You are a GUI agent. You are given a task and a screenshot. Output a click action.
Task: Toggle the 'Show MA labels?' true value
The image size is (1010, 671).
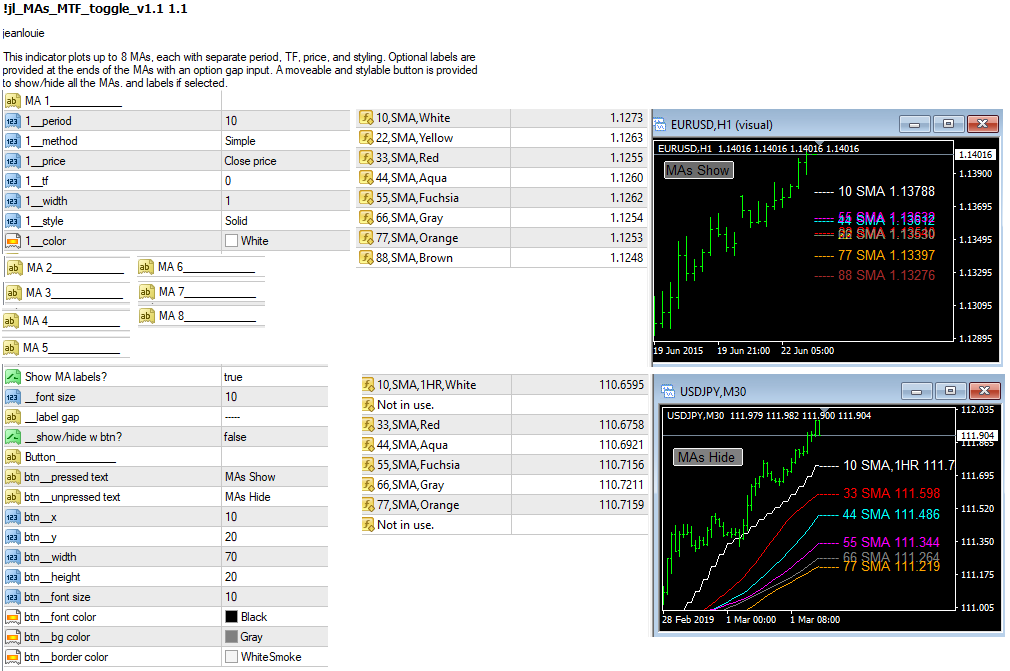coord(233,377)
